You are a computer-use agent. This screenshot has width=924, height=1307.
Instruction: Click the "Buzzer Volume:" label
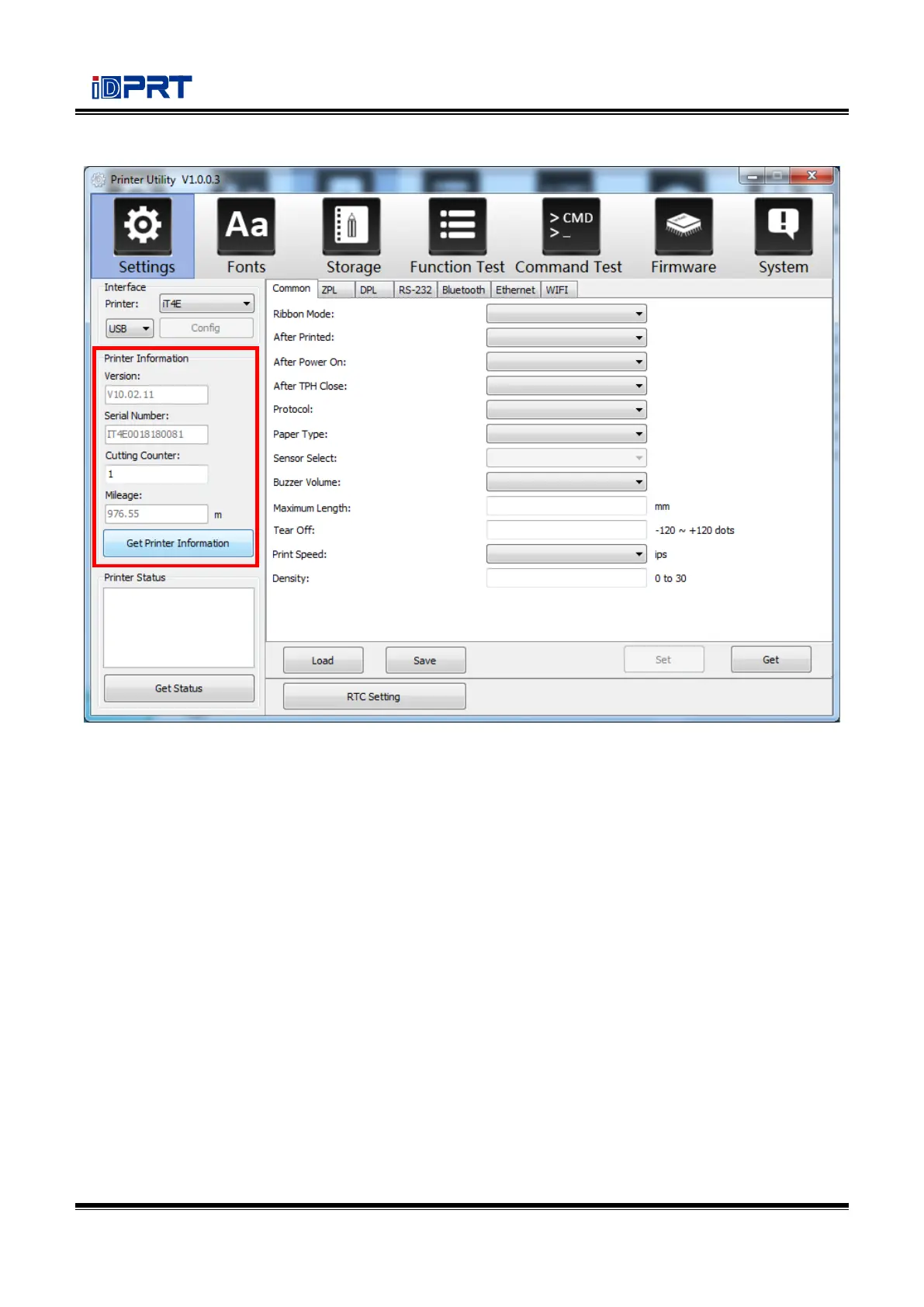point(306,482)
